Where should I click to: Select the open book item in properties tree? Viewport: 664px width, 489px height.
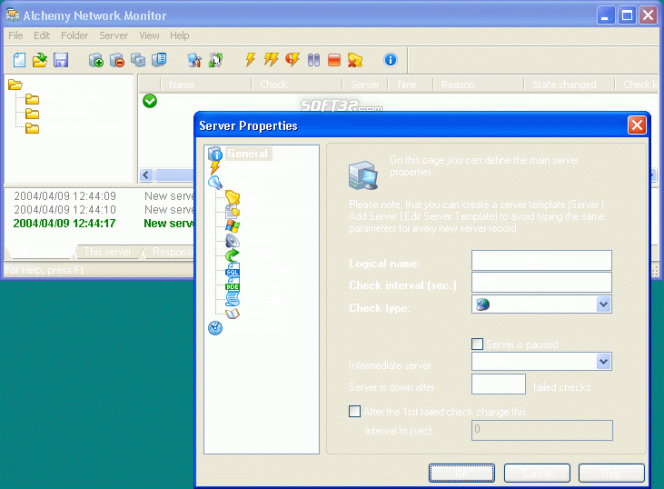pos(232,314)
